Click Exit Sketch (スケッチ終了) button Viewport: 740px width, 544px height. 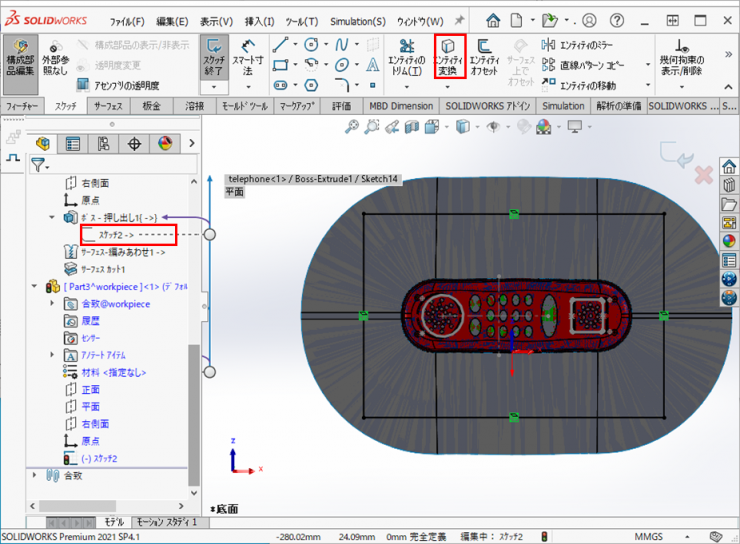click(214, 56)
